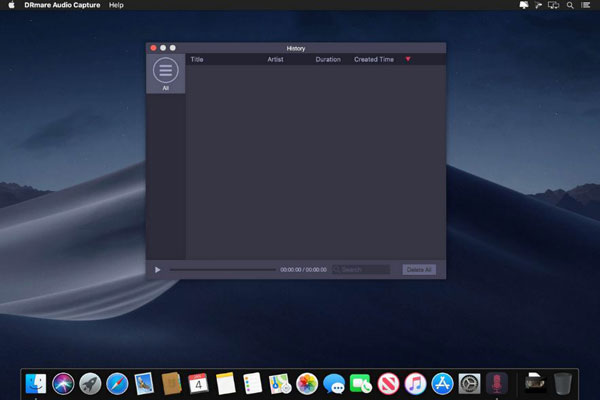Sort history by Artist column
The height and width of the screenshot is (400, 600).
pyautogui.click(x=276, y=60)
